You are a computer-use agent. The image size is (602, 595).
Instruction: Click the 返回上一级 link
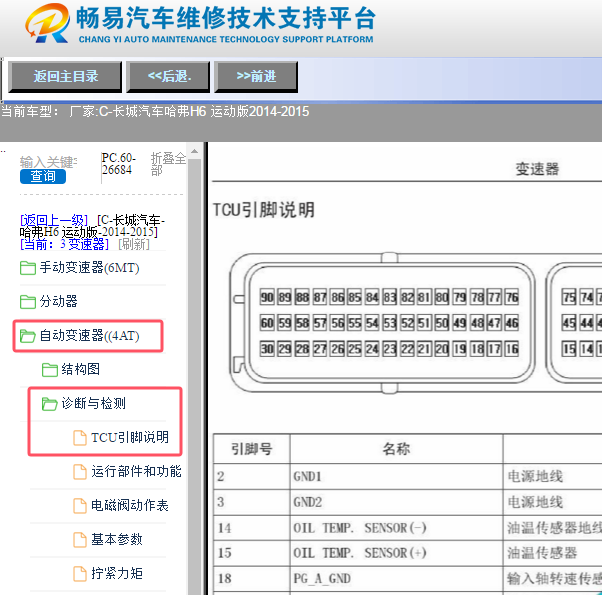click(x=54, y=220)
